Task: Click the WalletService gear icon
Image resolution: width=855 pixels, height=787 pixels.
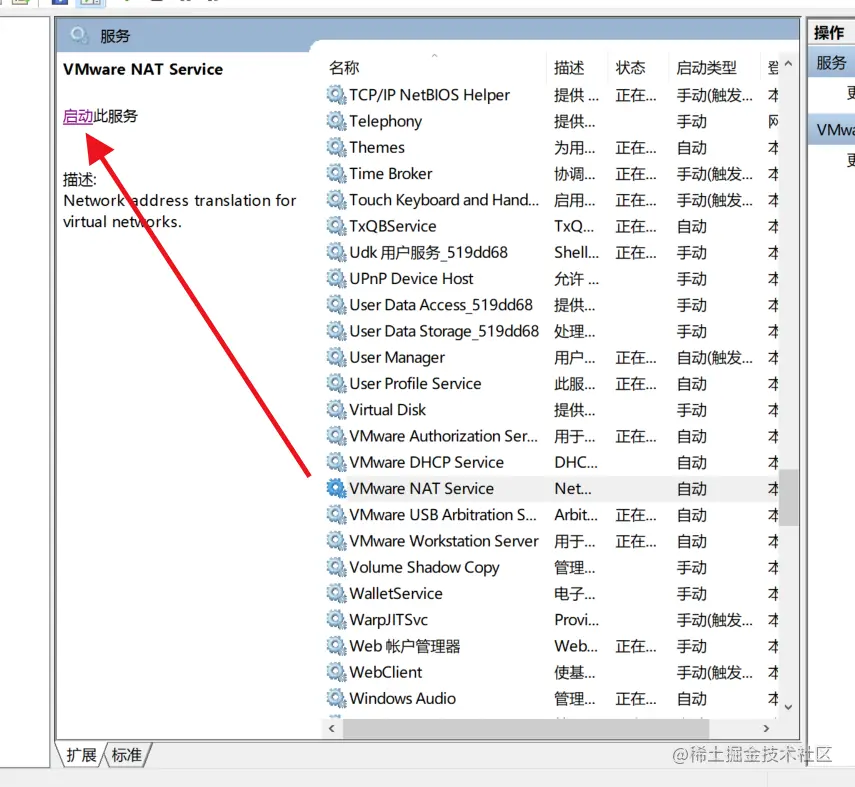Action: point(336,593)
